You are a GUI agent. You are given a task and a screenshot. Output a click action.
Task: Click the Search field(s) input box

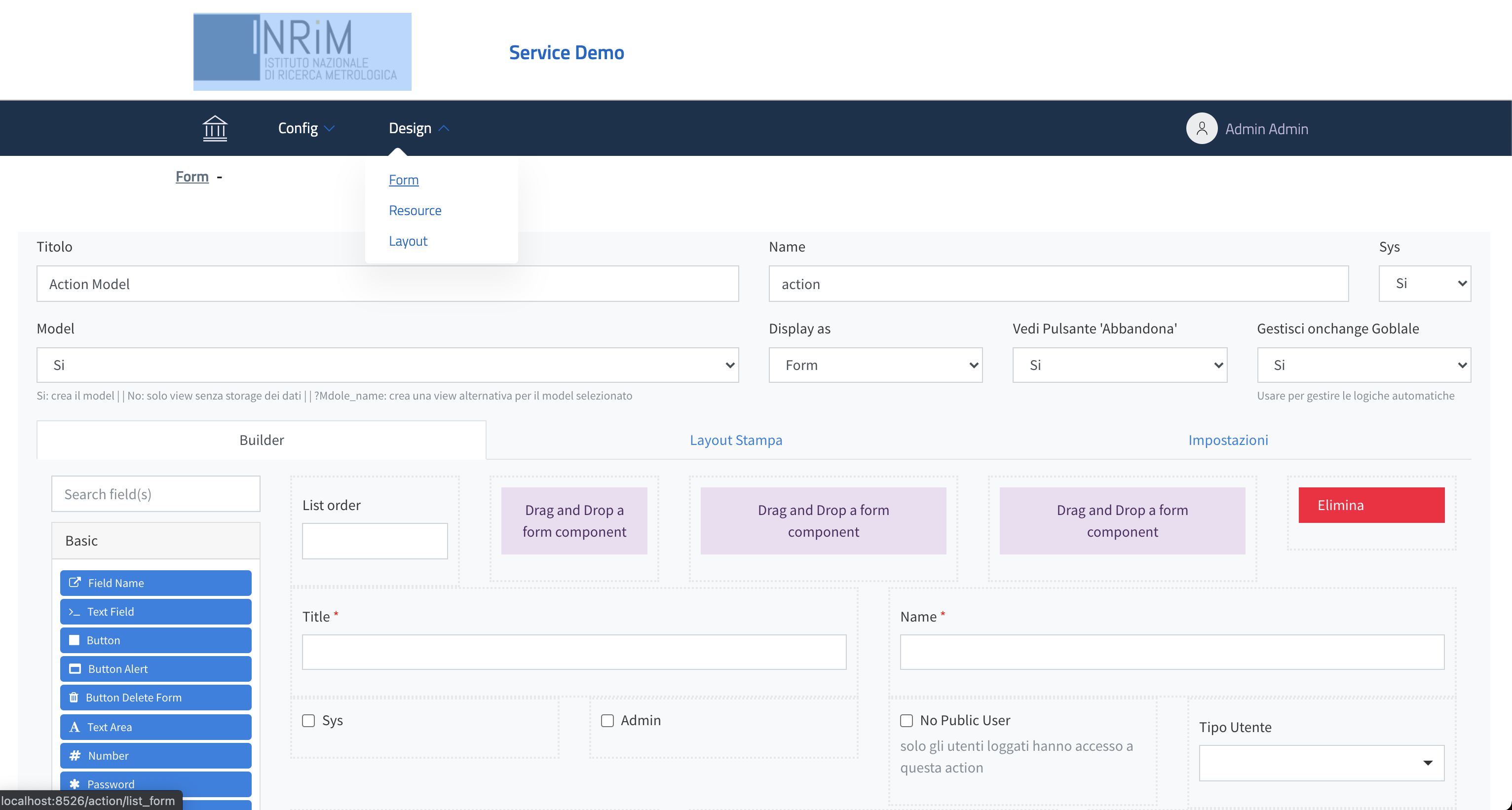click(x=155, y=494)
